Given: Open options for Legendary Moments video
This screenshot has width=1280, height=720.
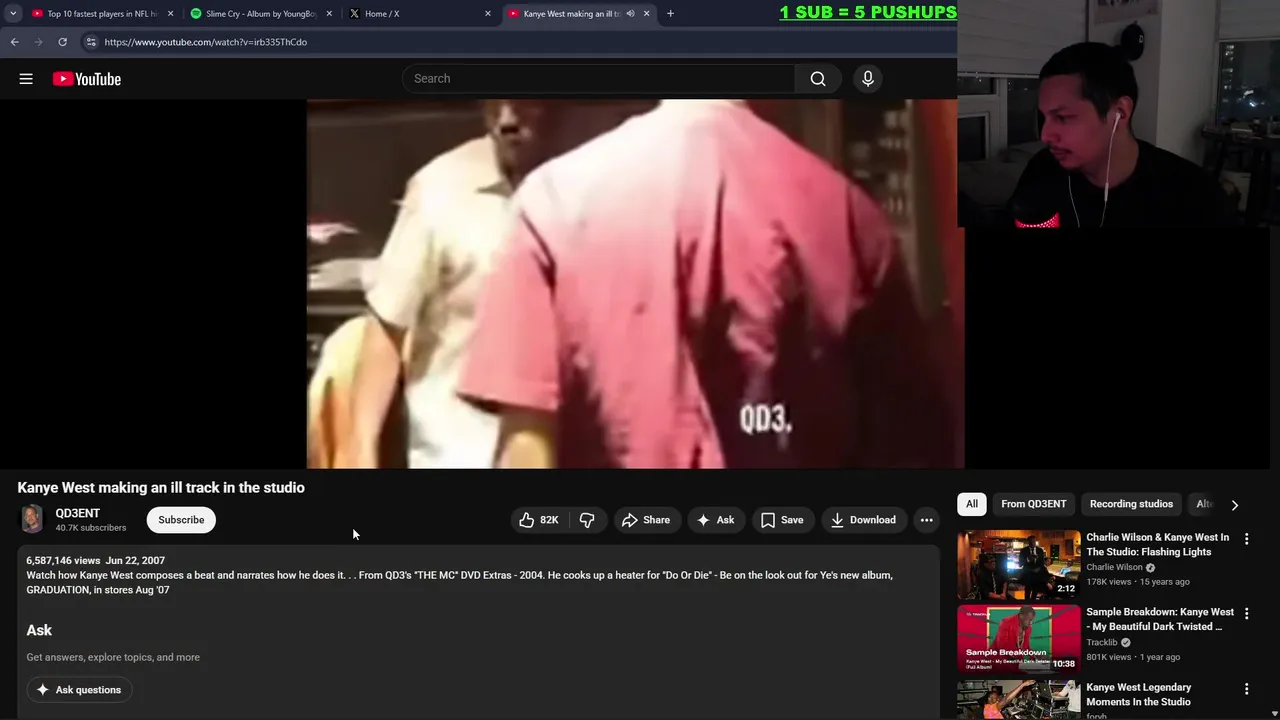Looking at the screenshot, I should (x=1246, y=689).
